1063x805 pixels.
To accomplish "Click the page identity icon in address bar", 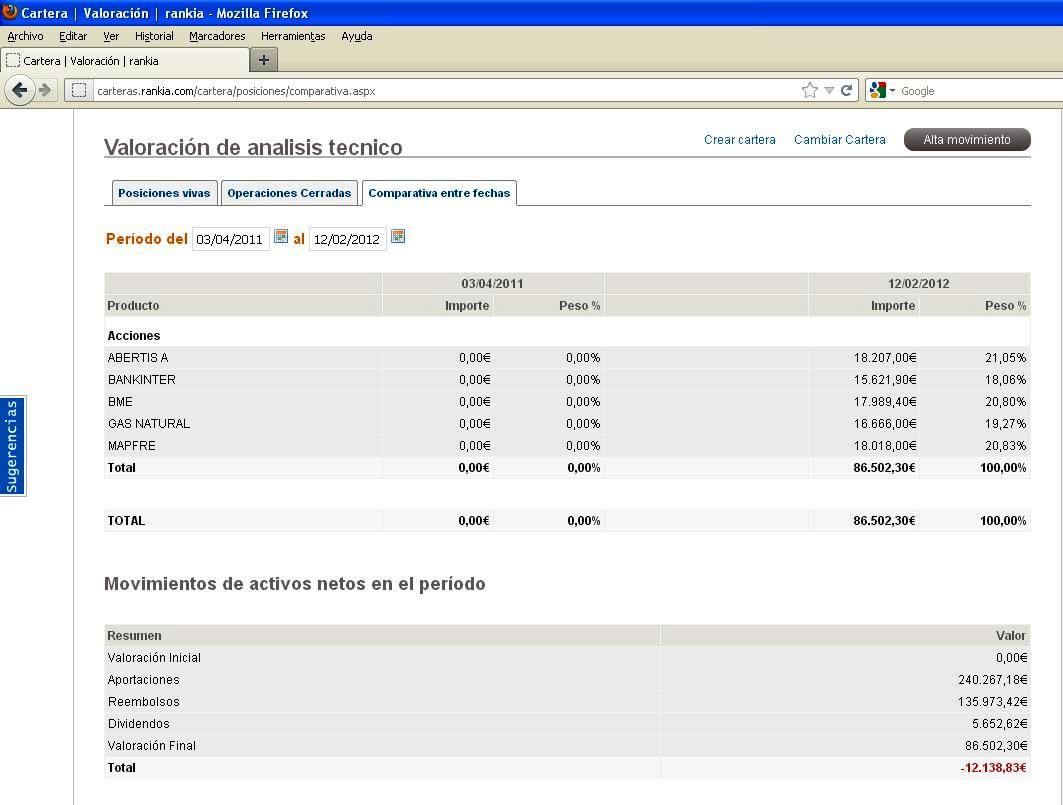I will pyautogui.click(x=79, y=90).
